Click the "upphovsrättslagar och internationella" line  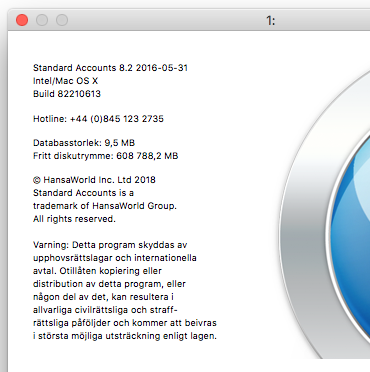[x=115, y=258]
